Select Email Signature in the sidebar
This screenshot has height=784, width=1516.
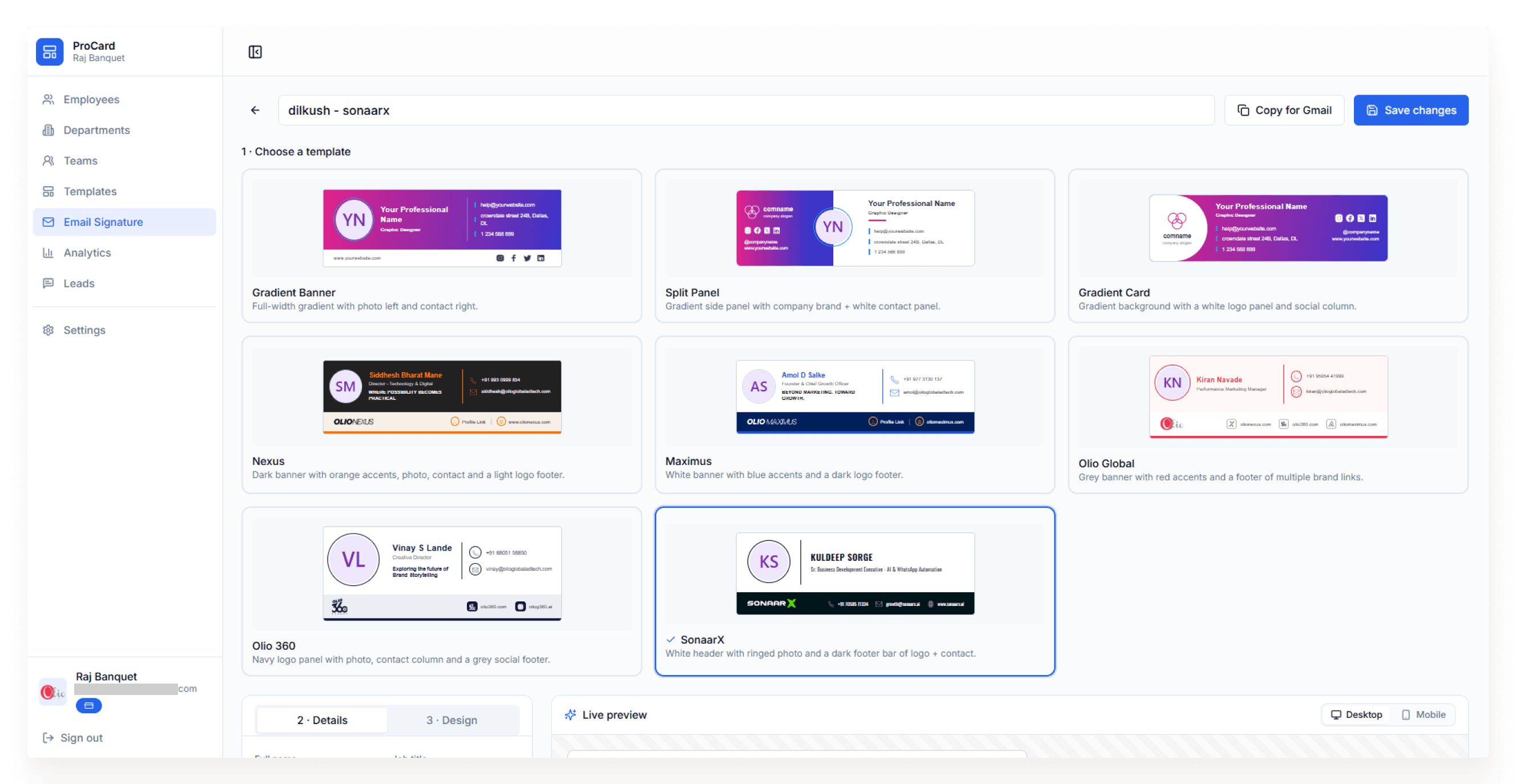(x=124, y=222)
